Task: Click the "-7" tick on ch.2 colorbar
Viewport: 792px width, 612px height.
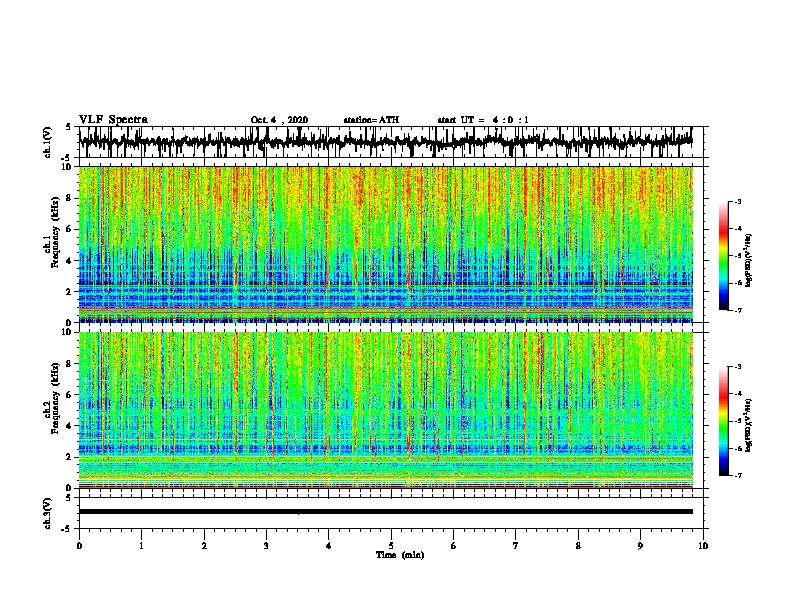Action: click(x=737, y=475)
